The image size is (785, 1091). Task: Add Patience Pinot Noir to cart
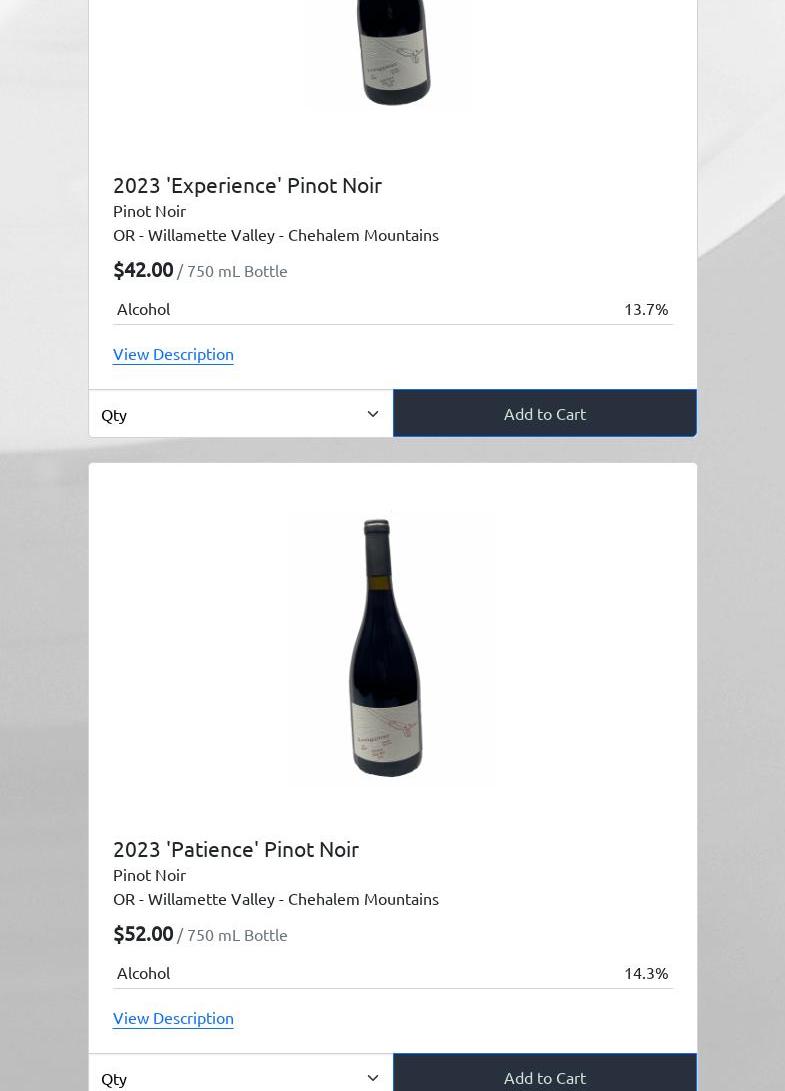pyautogui.click(x=545, y=1075)
